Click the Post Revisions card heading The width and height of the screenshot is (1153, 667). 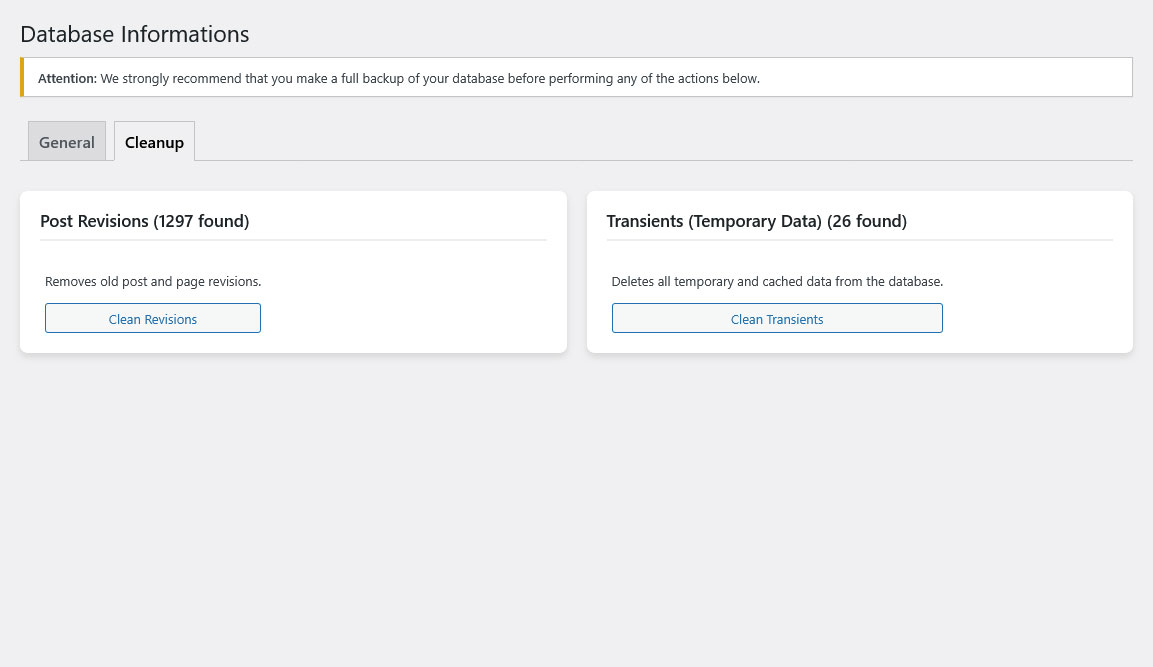tap(94, 221)
